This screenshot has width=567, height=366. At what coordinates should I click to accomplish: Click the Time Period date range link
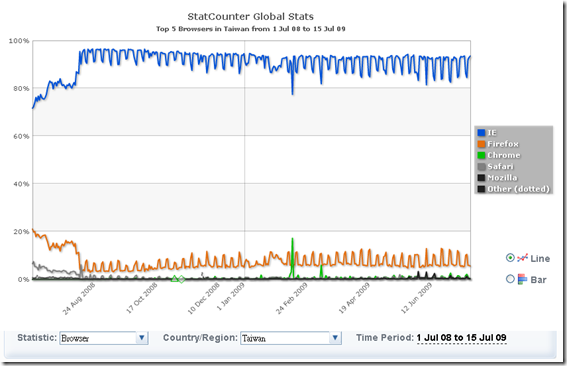tap(461, 338)
